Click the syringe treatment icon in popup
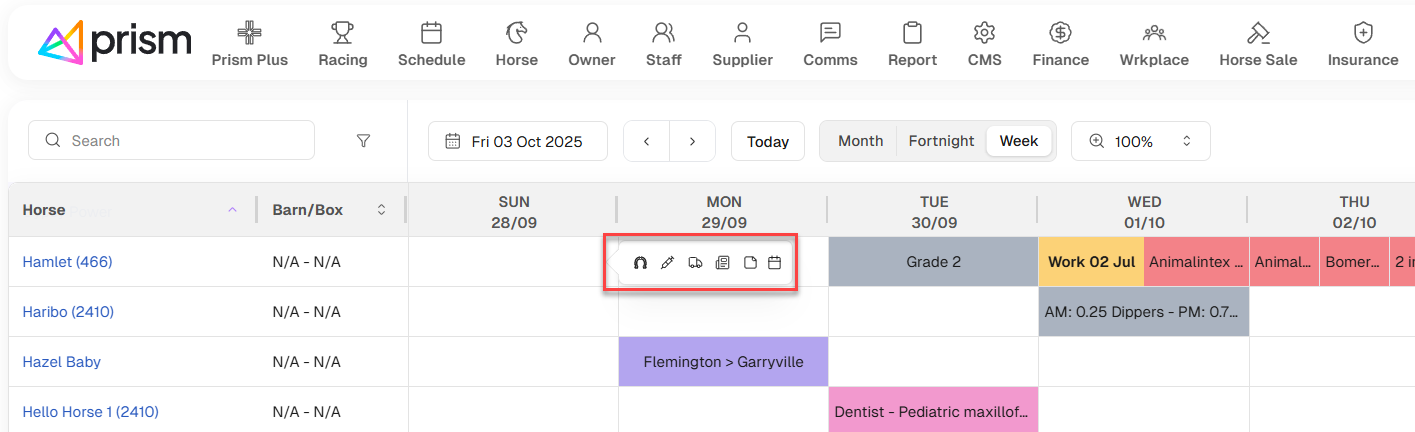This screenshot has width=1415, height=432. [x=668, y=263]
